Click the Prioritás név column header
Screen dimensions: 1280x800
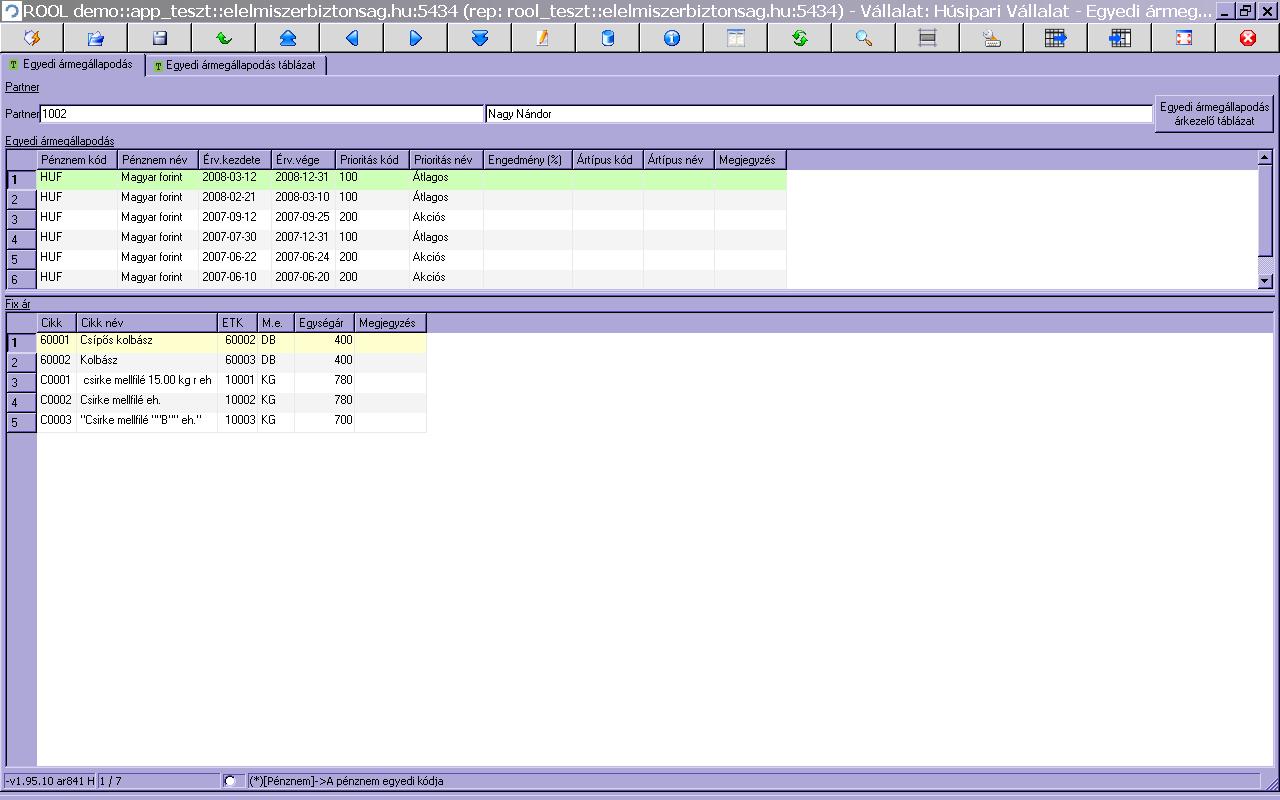447,160
